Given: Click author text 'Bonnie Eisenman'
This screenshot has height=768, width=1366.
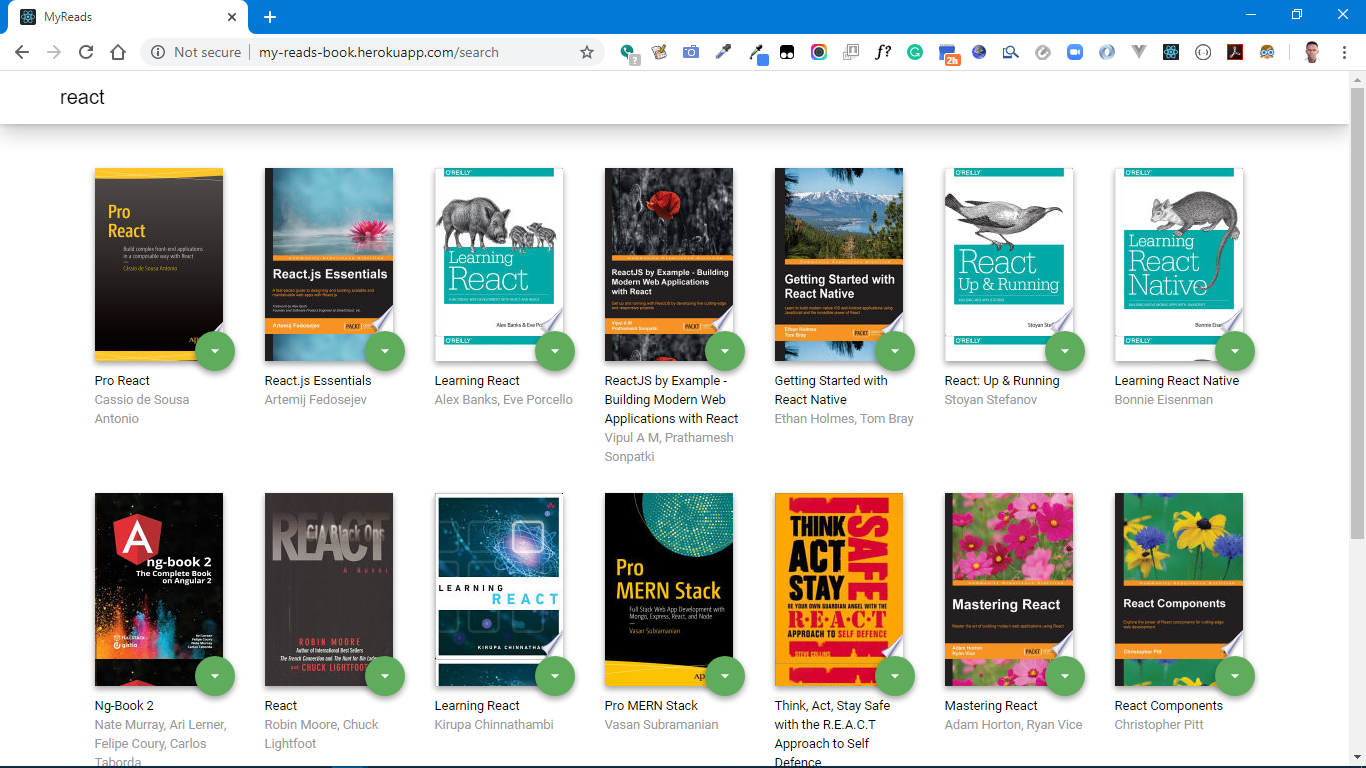Looking at the screenshot, I should (1164, 400).
